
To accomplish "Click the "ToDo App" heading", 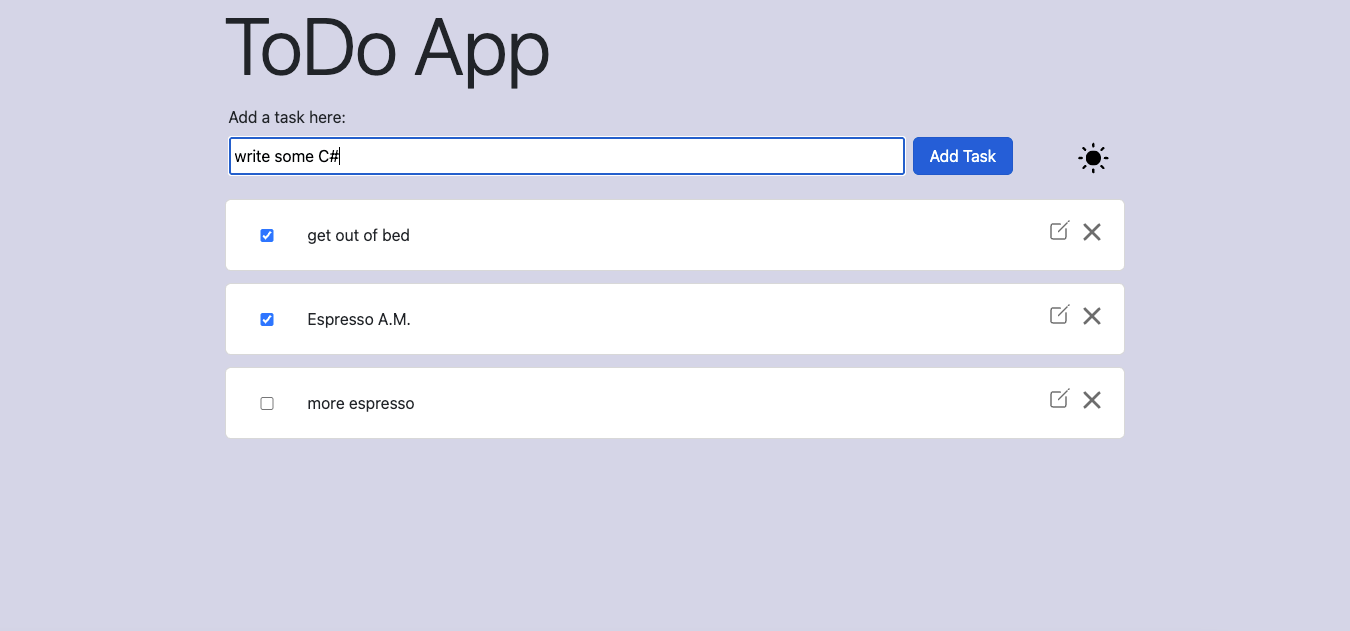I will point(388,50).
